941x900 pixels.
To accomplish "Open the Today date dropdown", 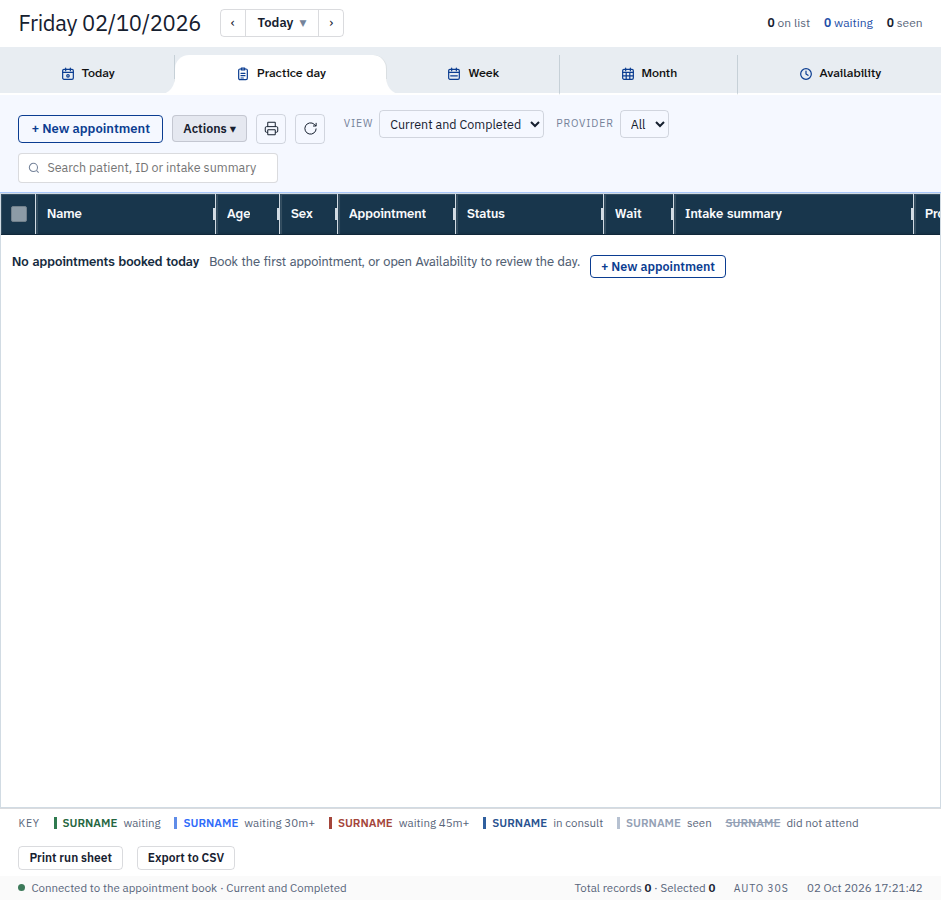I will tap(281, 23).
